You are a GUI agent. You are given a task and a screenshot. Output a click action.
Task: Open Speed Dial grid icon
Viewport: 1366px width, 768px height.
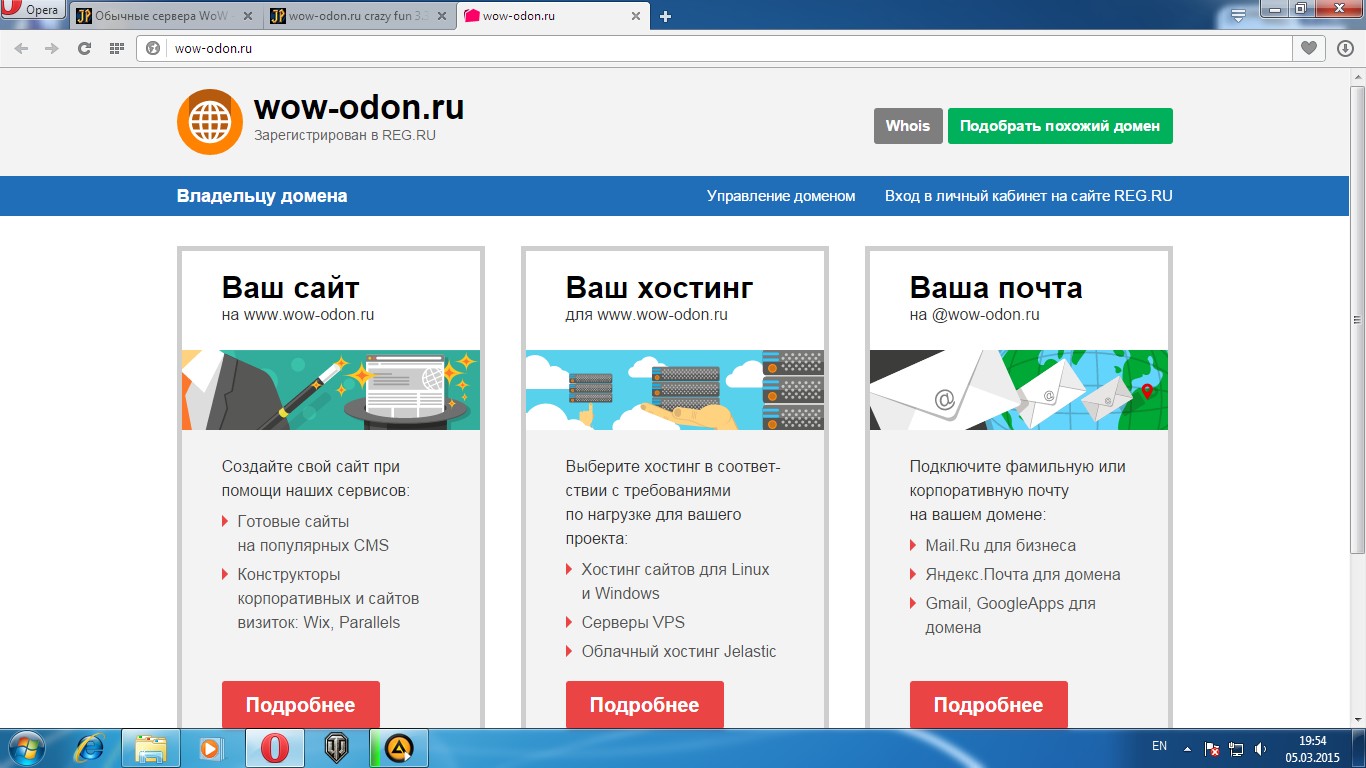click(x=116, y=48)
